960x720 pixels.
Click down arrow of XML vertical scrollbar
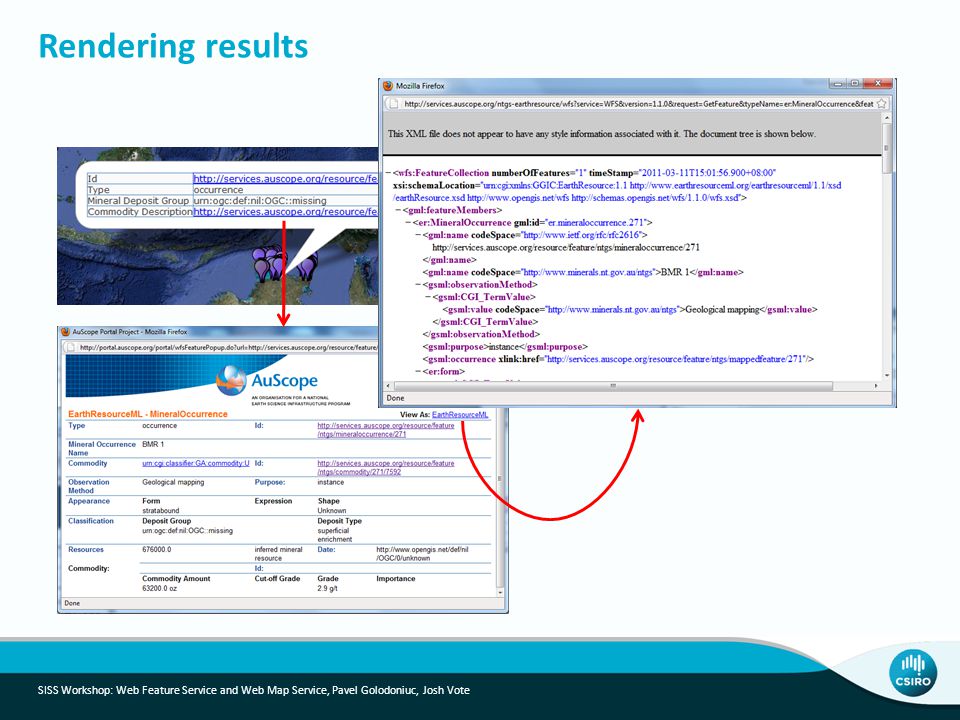[x=887, y=375]
